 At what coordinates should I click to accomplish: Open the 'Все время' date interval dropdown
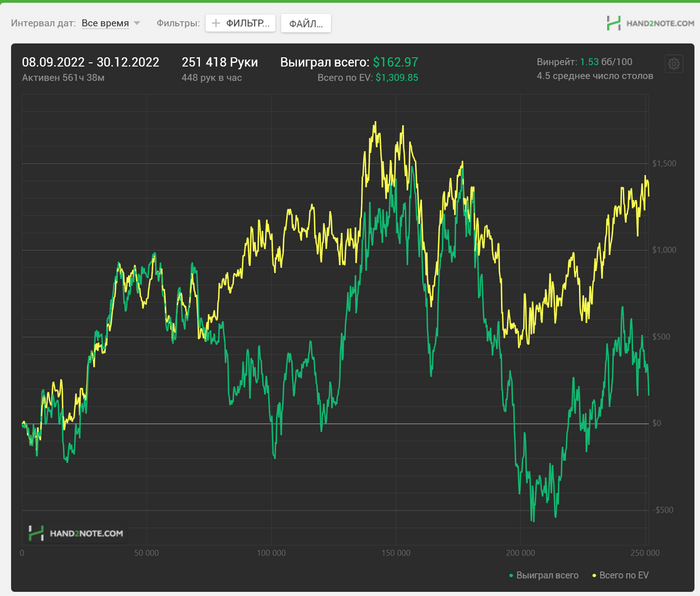111,23
